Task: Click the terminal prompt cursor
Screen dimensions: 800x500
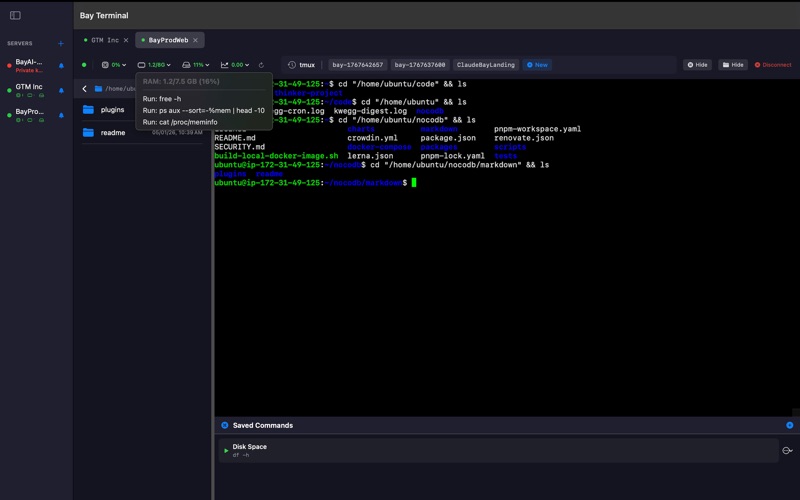Action: point(414,182)
